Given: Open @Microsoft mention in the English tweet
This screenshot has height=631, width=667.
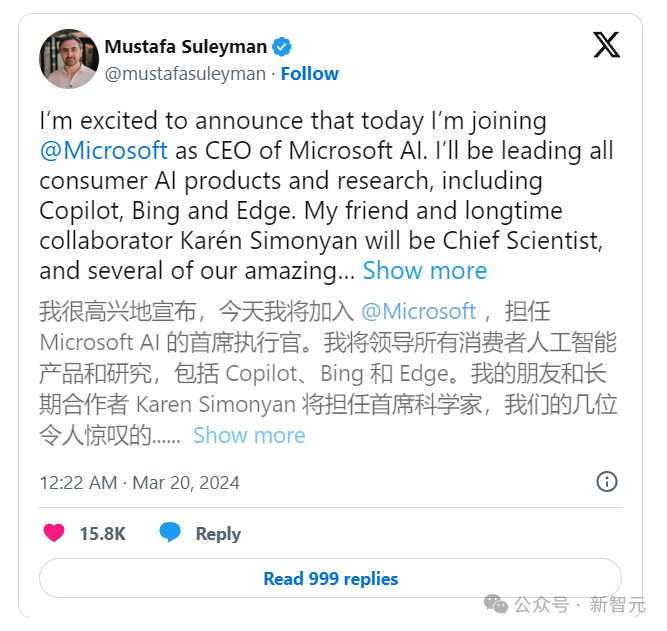Looking at the screenshot, I should coord(103,150).
